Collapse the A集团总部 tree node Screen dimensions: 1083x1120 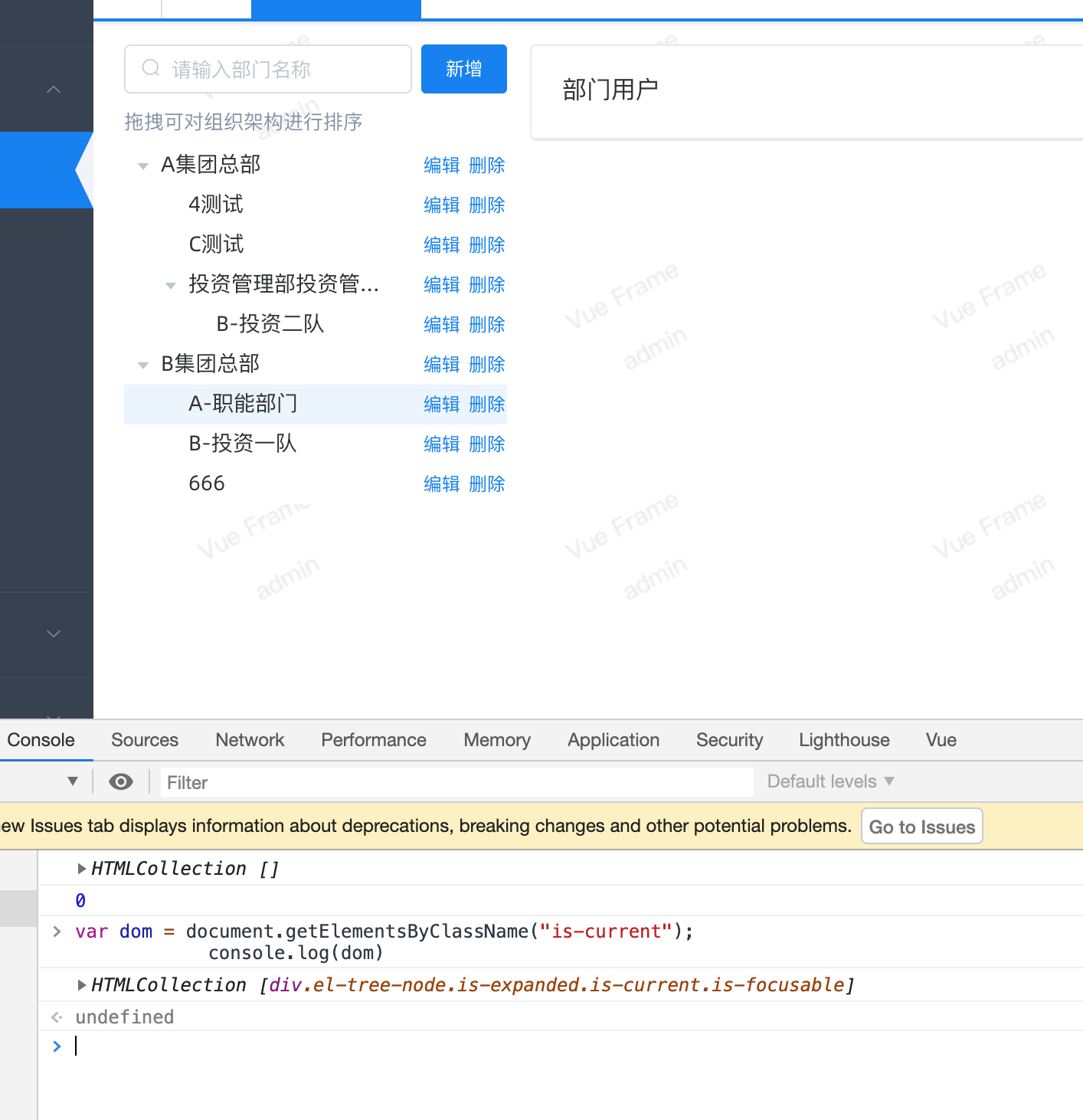(x=142, y=165)
